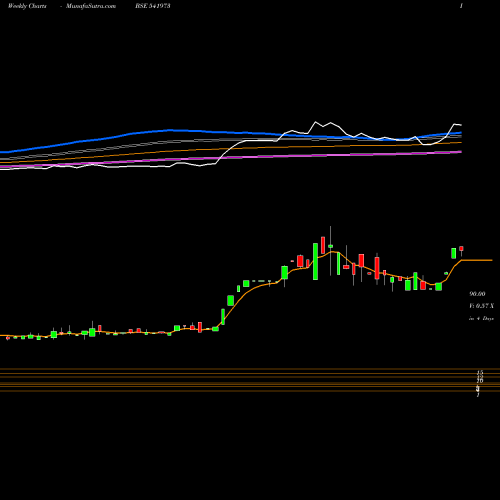This screenshot has height=500, width=500.
Task: Click the tallest green candlestick at the peak
Action: click(x=315, y=261)
